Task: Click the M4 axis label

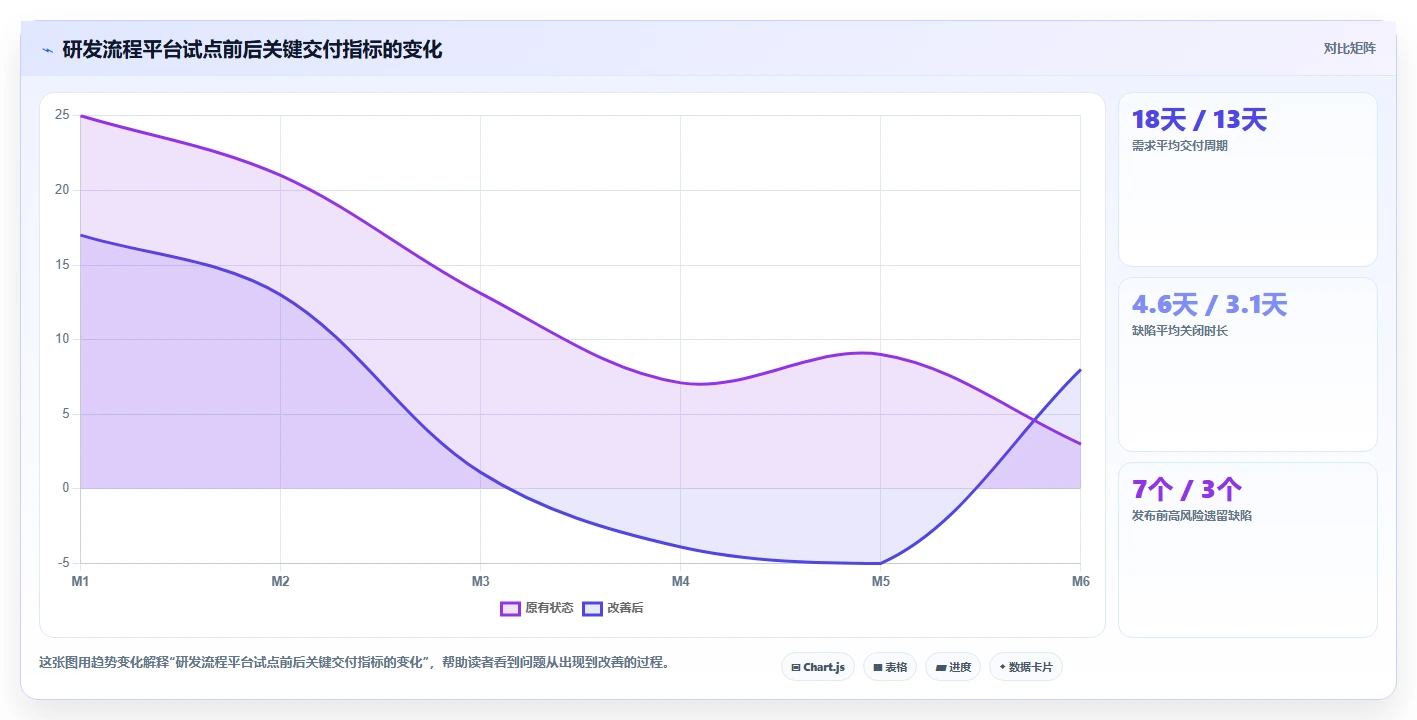Action: 680,581
